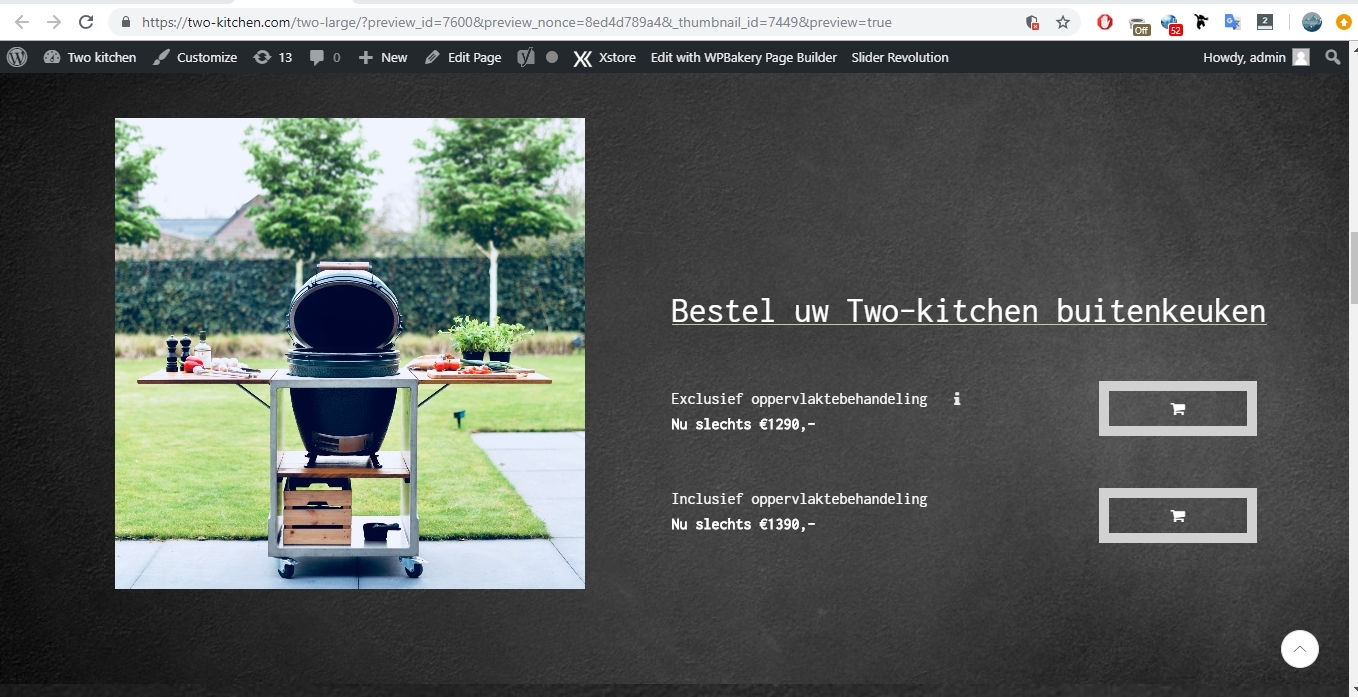
Task: Open the New content menu
Action: click(383, 57)
